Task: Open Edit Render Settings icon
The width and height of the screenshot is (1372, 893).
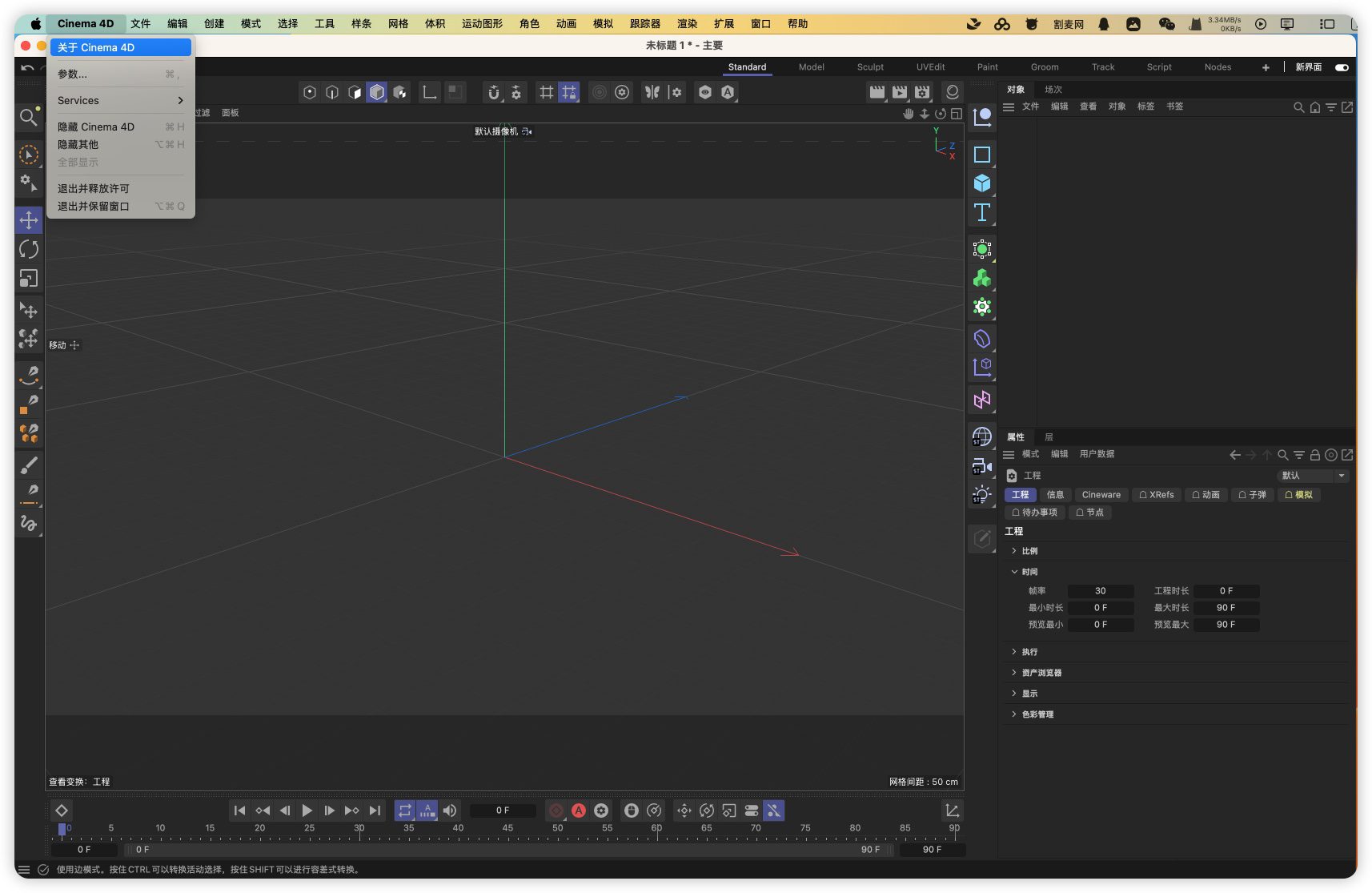Action: (x=922, y=92)
